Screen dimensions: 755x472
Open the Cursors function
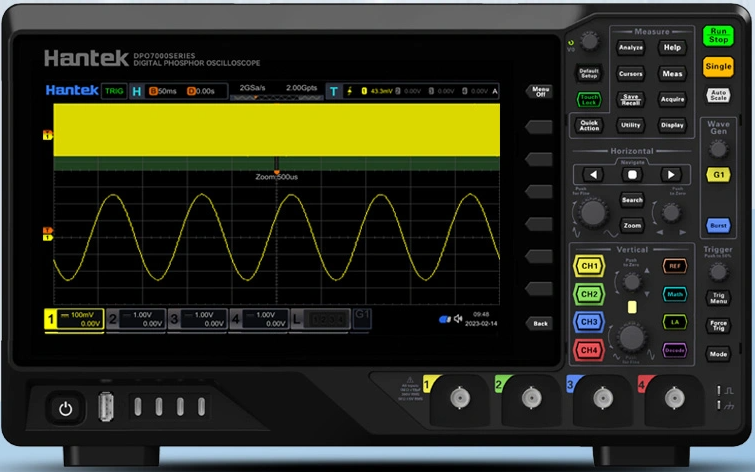631,74
